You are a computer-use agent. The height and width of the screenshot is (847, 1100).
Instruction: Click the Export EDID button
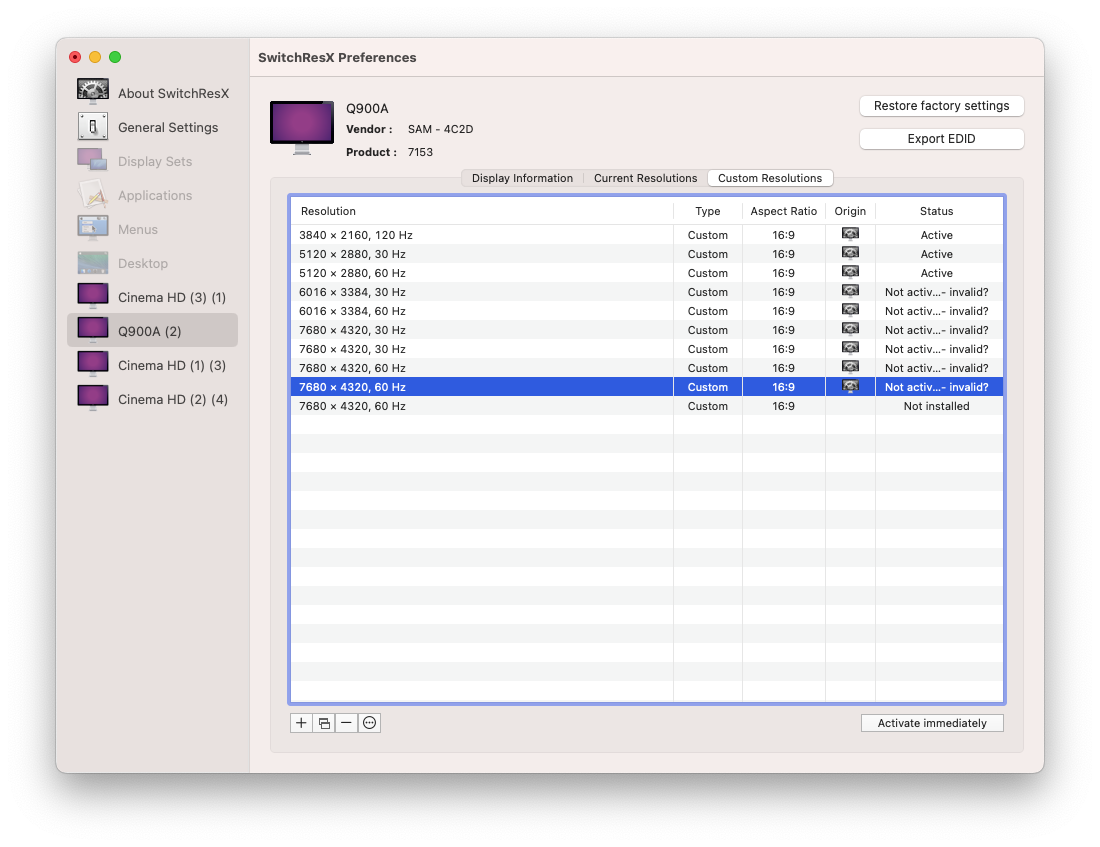(941, 139)
